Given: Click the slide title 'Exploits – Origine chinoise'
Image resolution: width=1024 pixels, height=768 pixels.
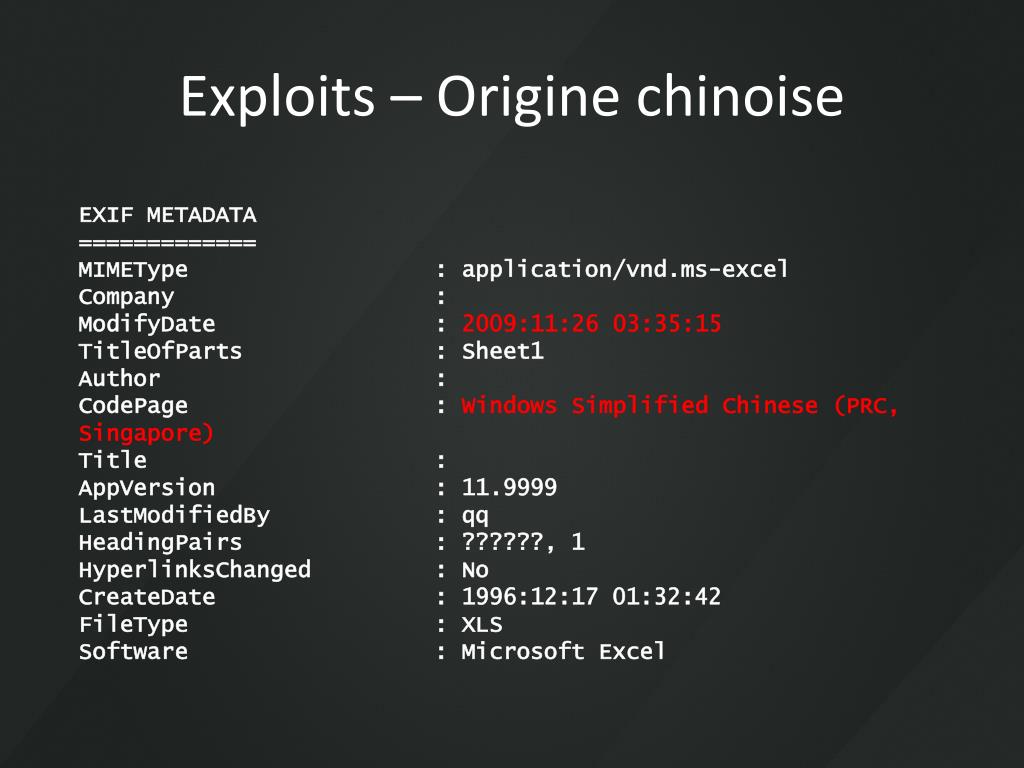Looking at the screenshot, I should point(511,97).
